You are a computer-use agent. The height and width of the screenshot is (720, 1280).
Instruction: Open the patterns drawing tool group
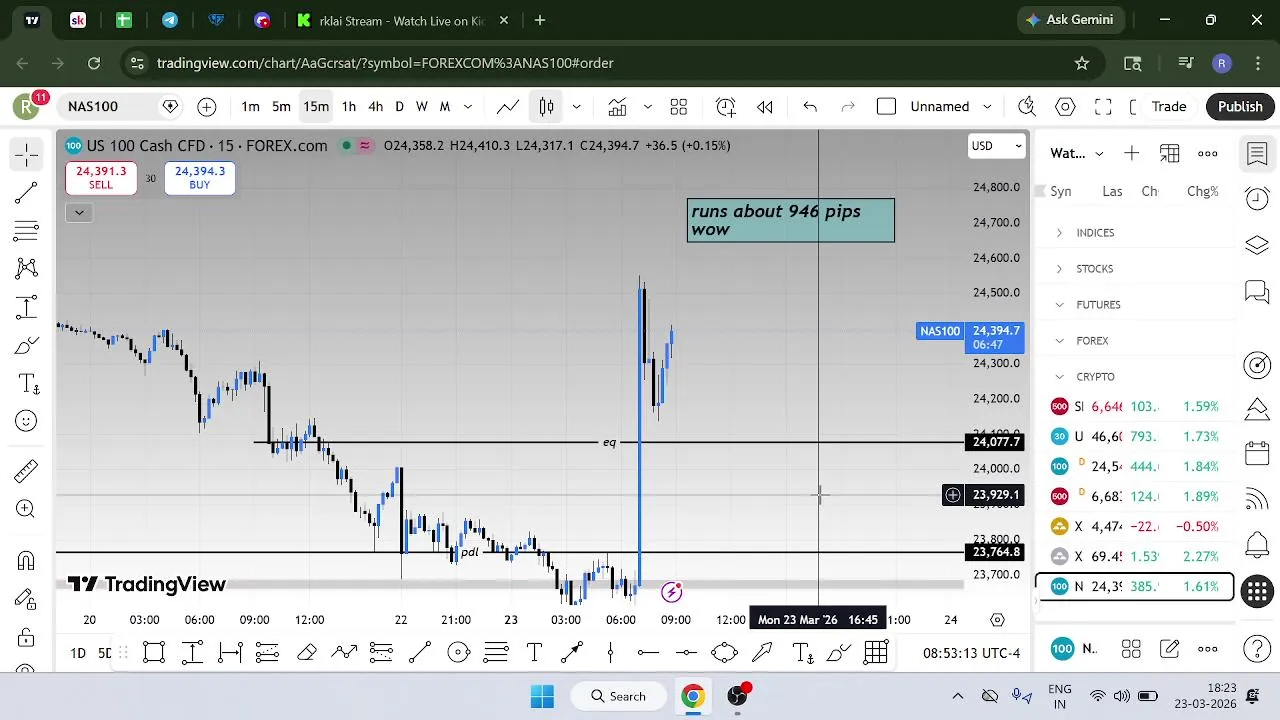tap(27, 268)
